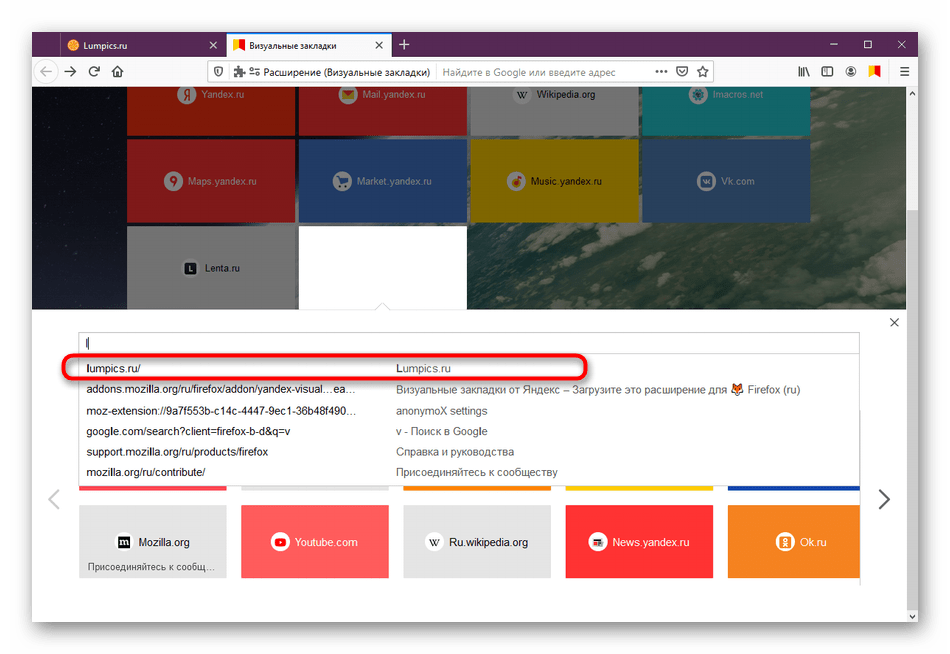Viewport: 950px width, 654px height.
Task: Pick the Ru.wikipedia.org suggested tile
Action: [x=477, y=542]
